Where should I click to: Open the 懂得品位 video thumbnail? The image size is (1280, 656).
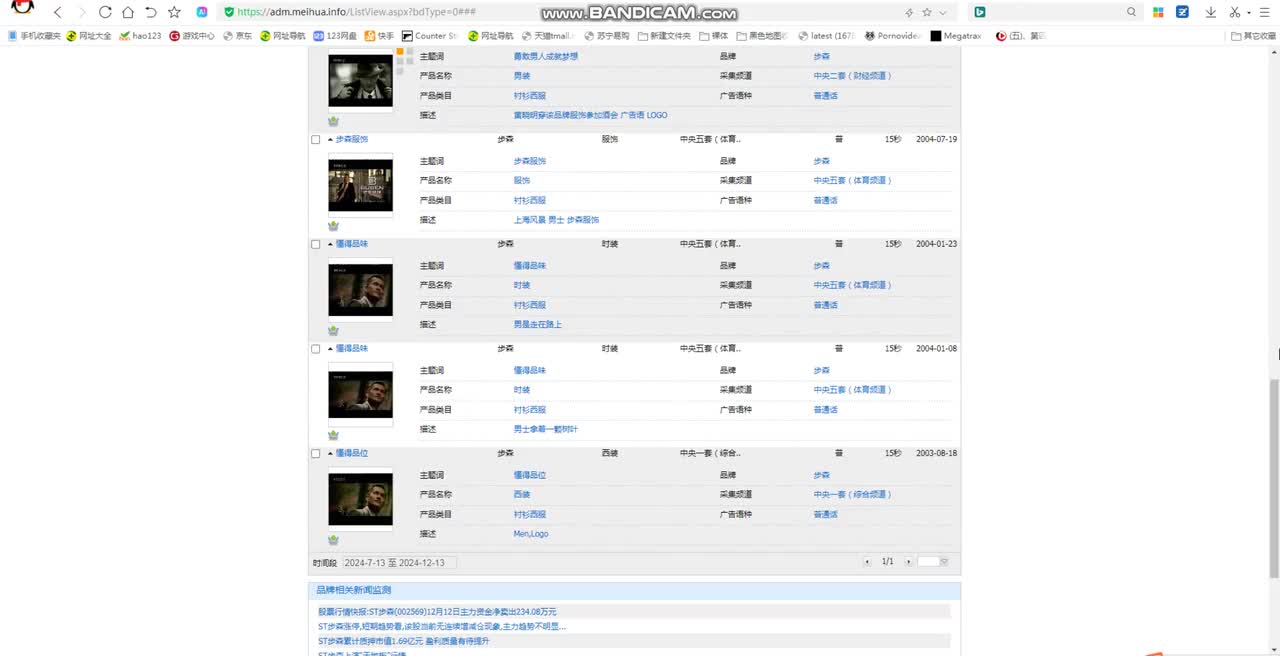(x=361, y=499)
